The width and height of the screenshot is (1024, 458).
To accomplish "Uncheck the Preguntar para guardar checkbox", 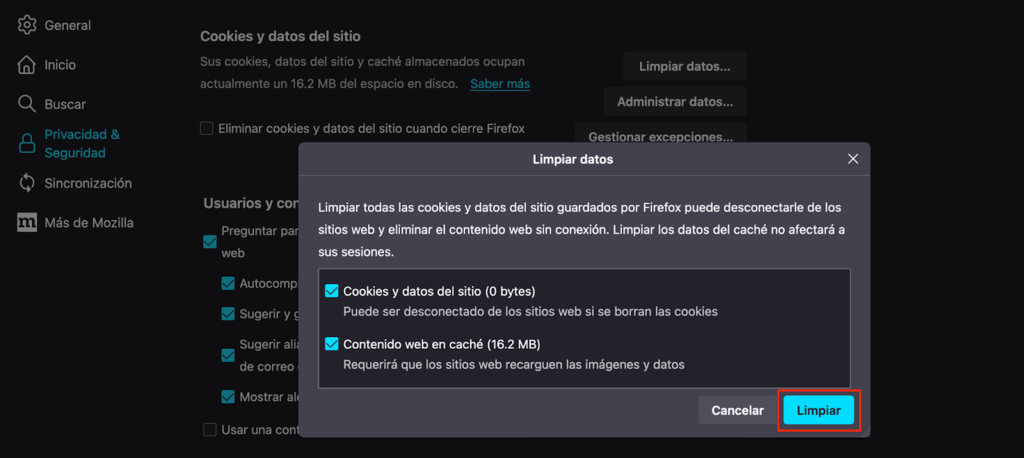I will pos(210,241).
